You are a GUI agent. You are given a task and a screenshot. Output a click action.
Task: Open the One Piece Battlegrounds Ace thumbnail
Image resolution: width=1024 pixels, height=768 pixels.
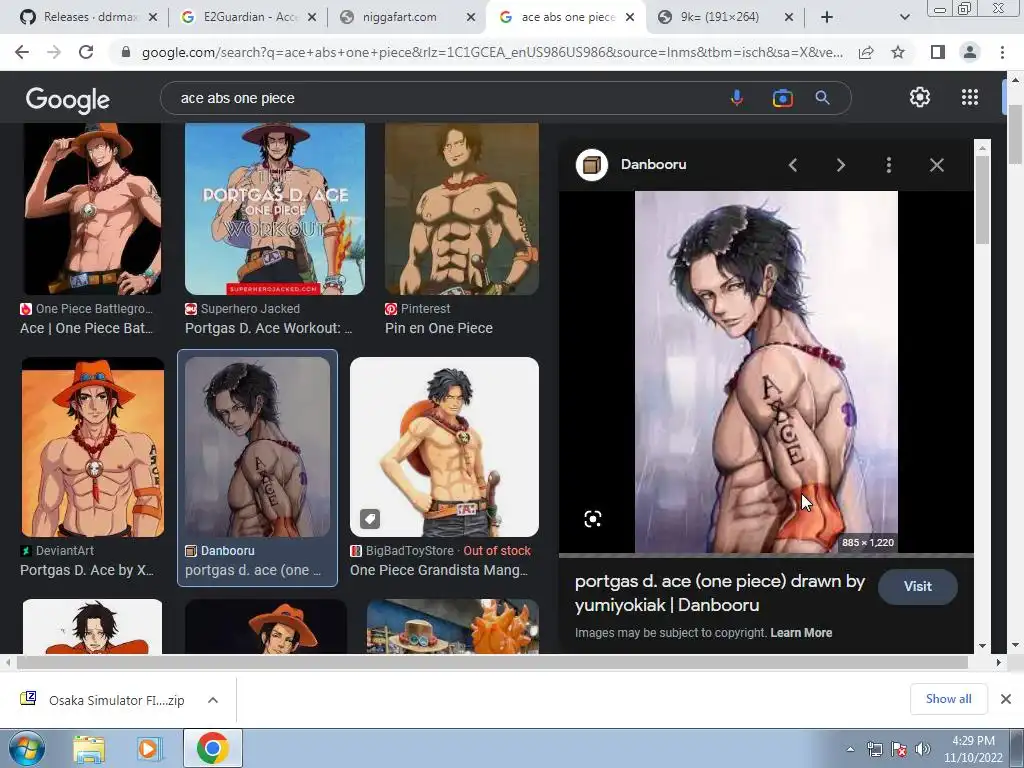pyautogui.click(x=92, y=209)
